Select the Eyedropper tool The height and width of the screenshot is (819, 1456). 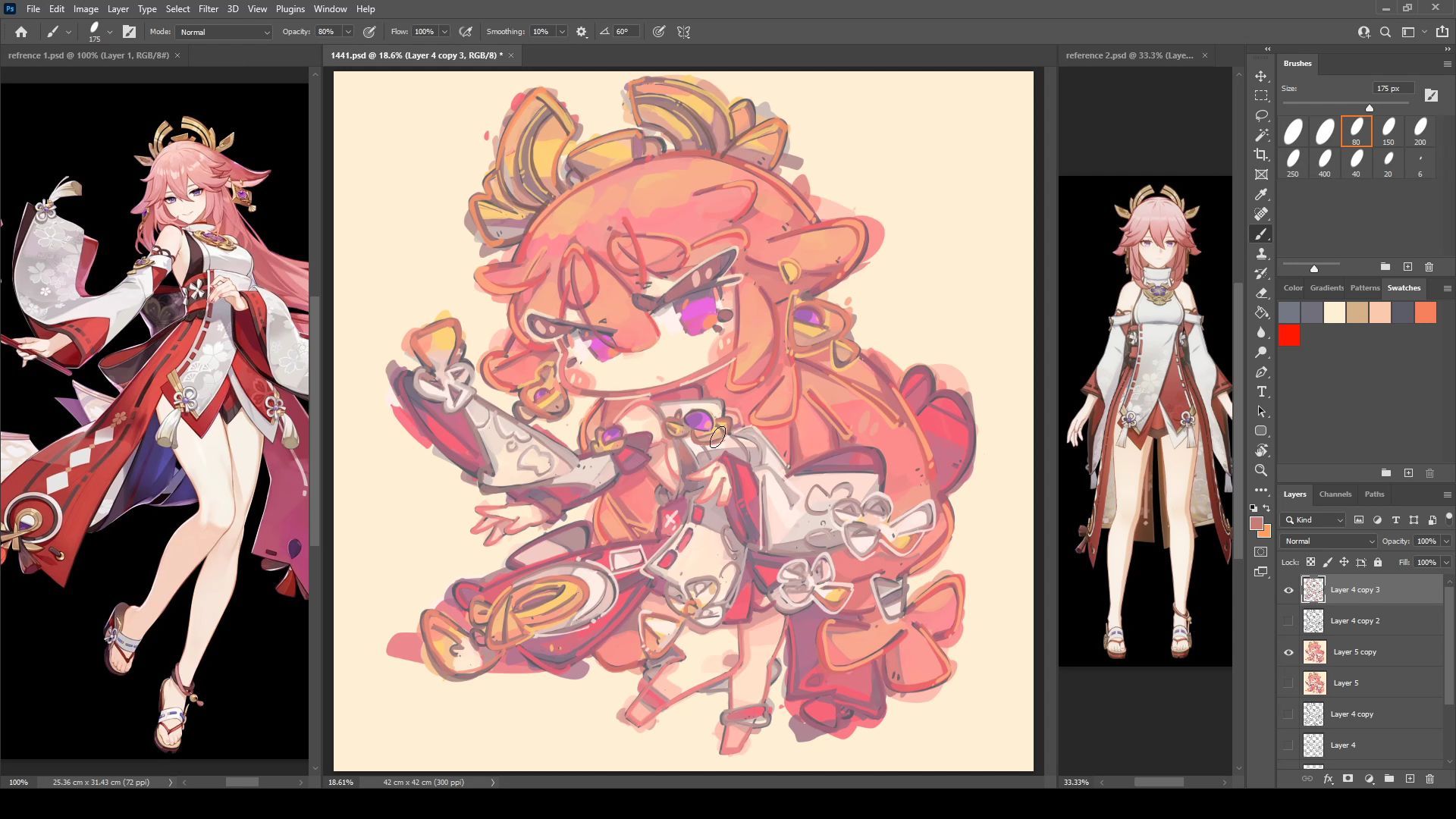tap(1261, 195)
